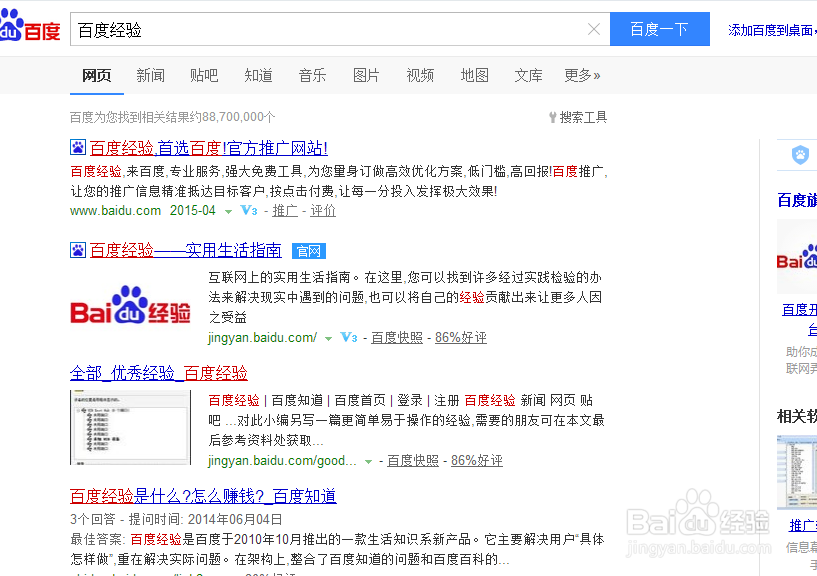The width and height of the screenshot is (817, 576).
Task: Switch to the 地图 tab
Action: 475,76
